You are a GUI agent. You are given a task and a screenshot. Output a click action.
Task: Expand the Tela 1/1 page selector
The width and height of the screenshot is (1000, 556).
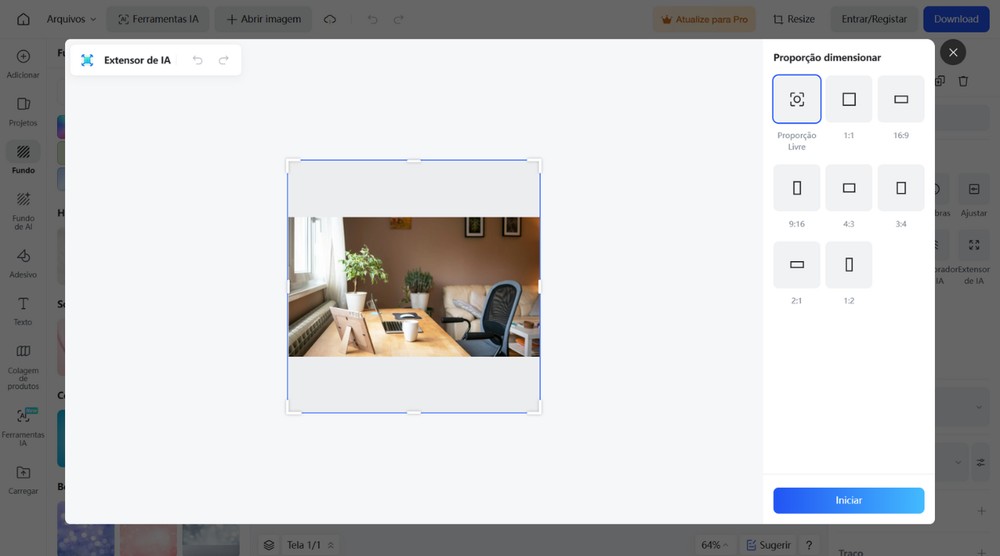(311, 545)
